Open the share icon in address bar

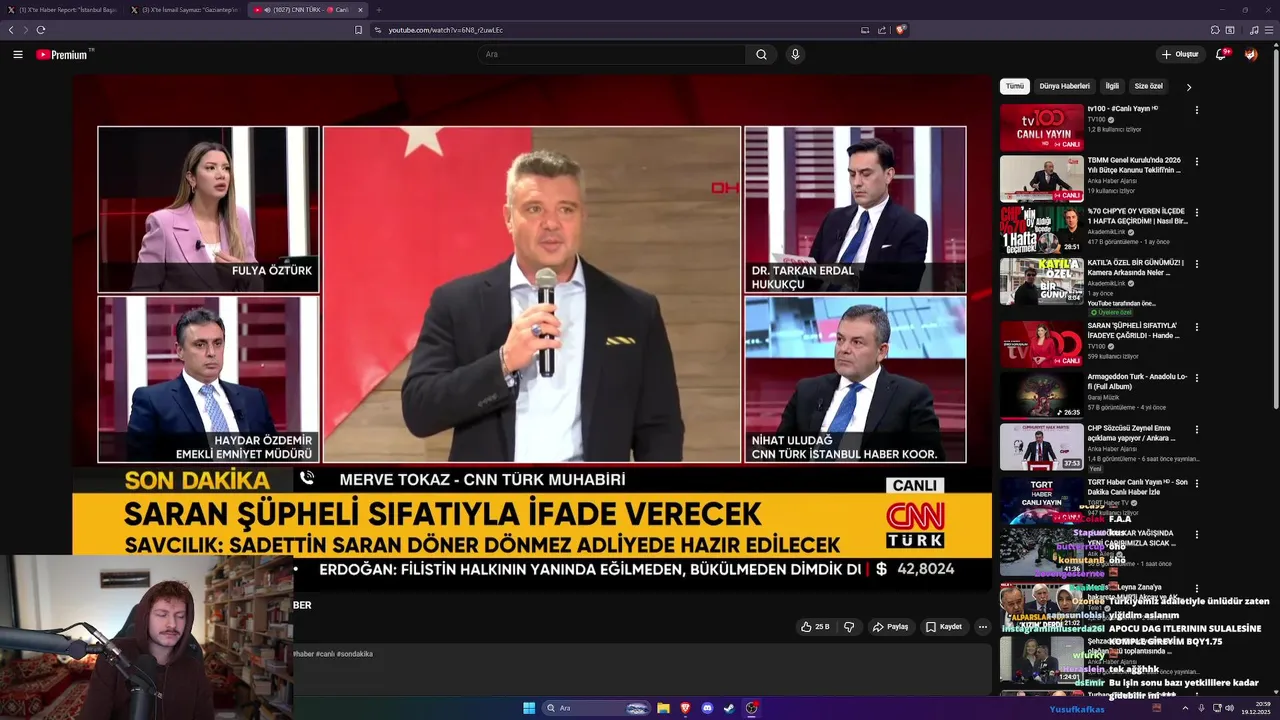pyautogui.click(x=882, y=30)
